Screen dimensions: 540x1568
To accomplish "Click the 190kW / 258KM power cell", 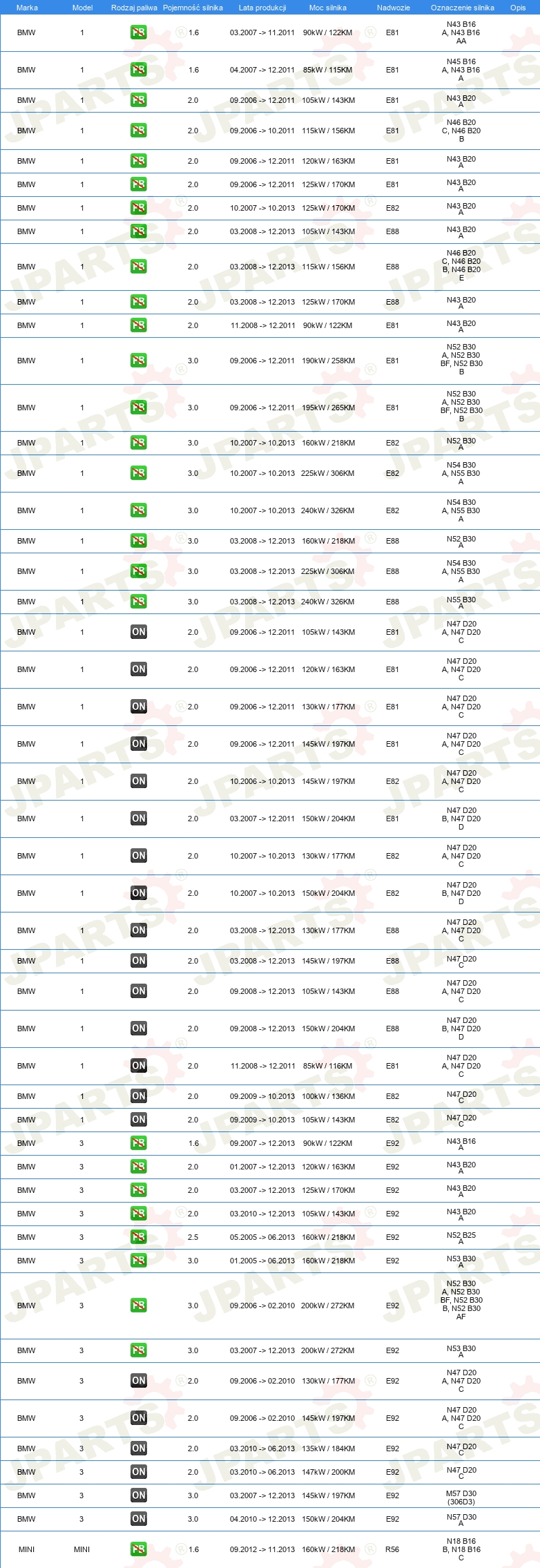I will pos(328,361).
